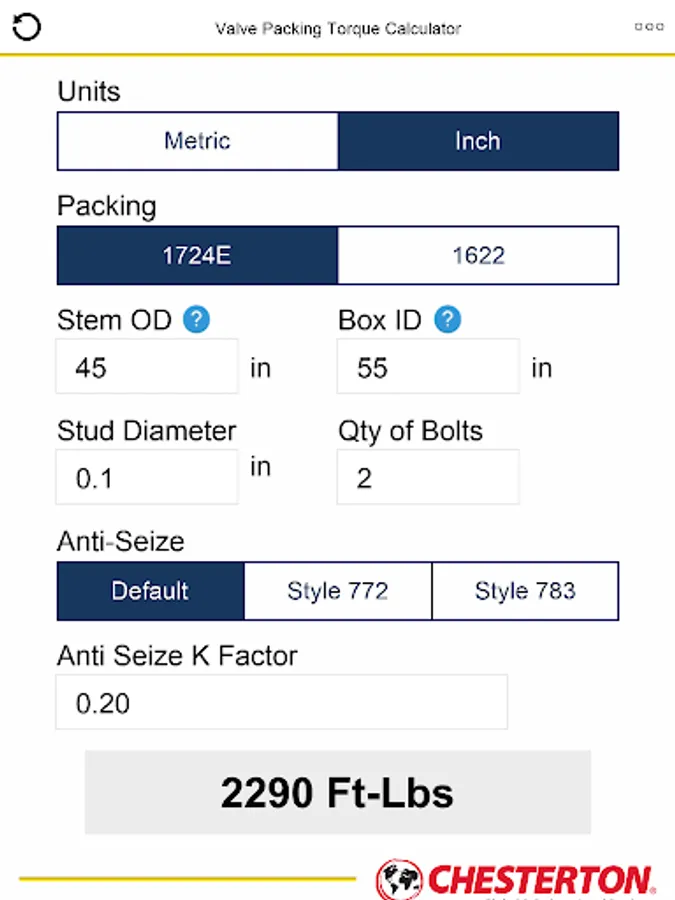Switch units to Metric
The height and width of the screenshot is (900, 675).
pos(197,141)
